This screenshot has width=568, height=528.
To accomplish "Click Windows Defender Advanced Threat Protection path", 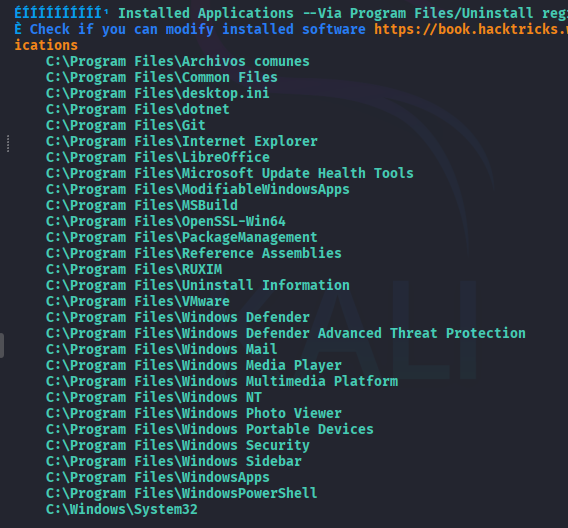I will [286, 333].
